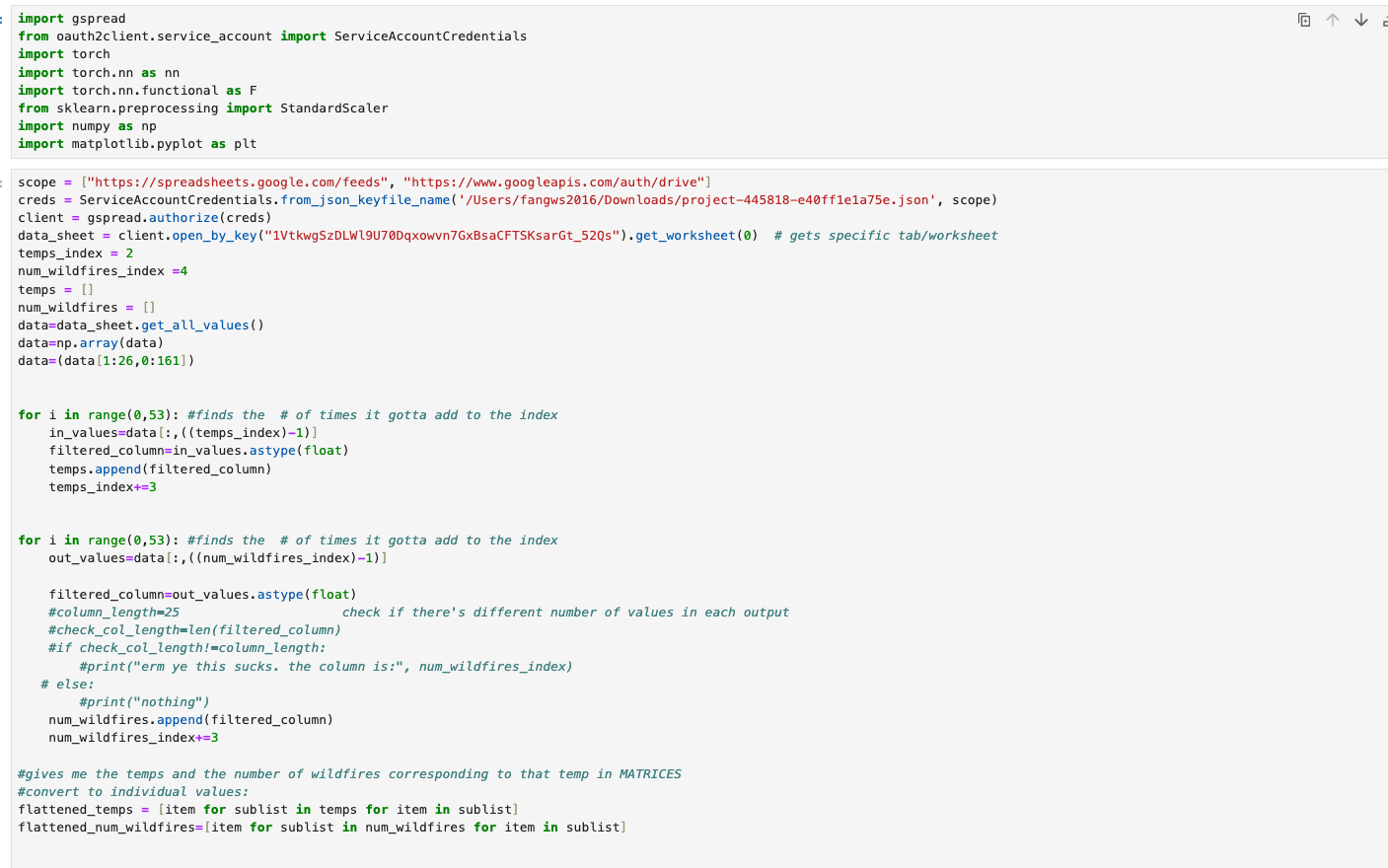This screenshot has width=1388, height=868.
Task: Click the 'import torch.nn as nn' line
Action: click(99, 73)
